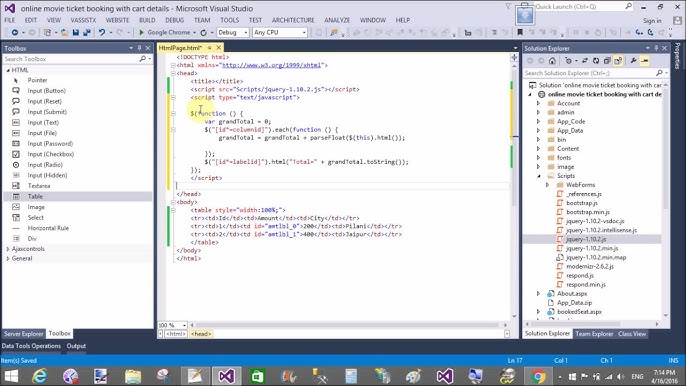Image resolution: width=686 pixels, height=386 pixels.
Task: Toggle pin on HtmlPage.html tab
Action: click(x=210, y=48)
